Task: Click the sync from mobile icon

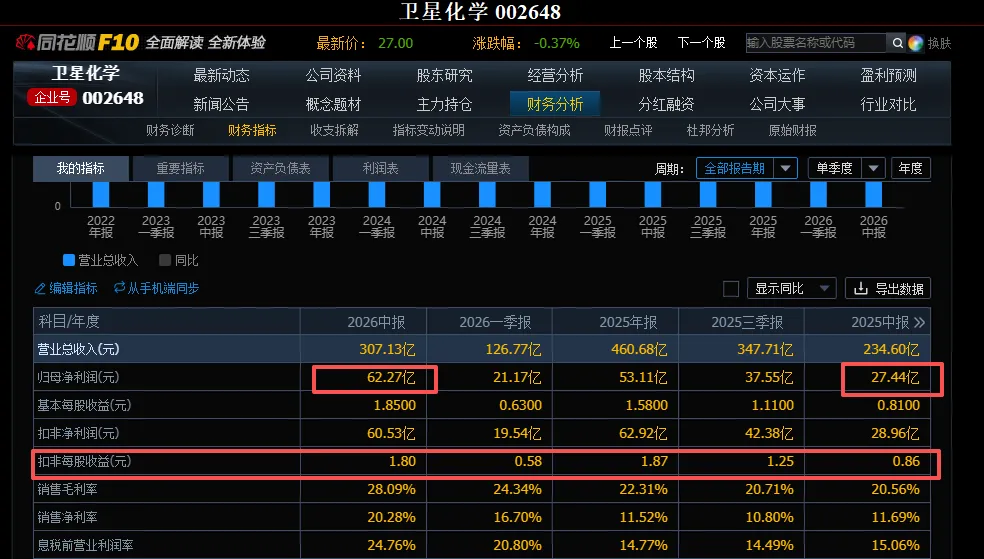Action: [x=119, y=288]
